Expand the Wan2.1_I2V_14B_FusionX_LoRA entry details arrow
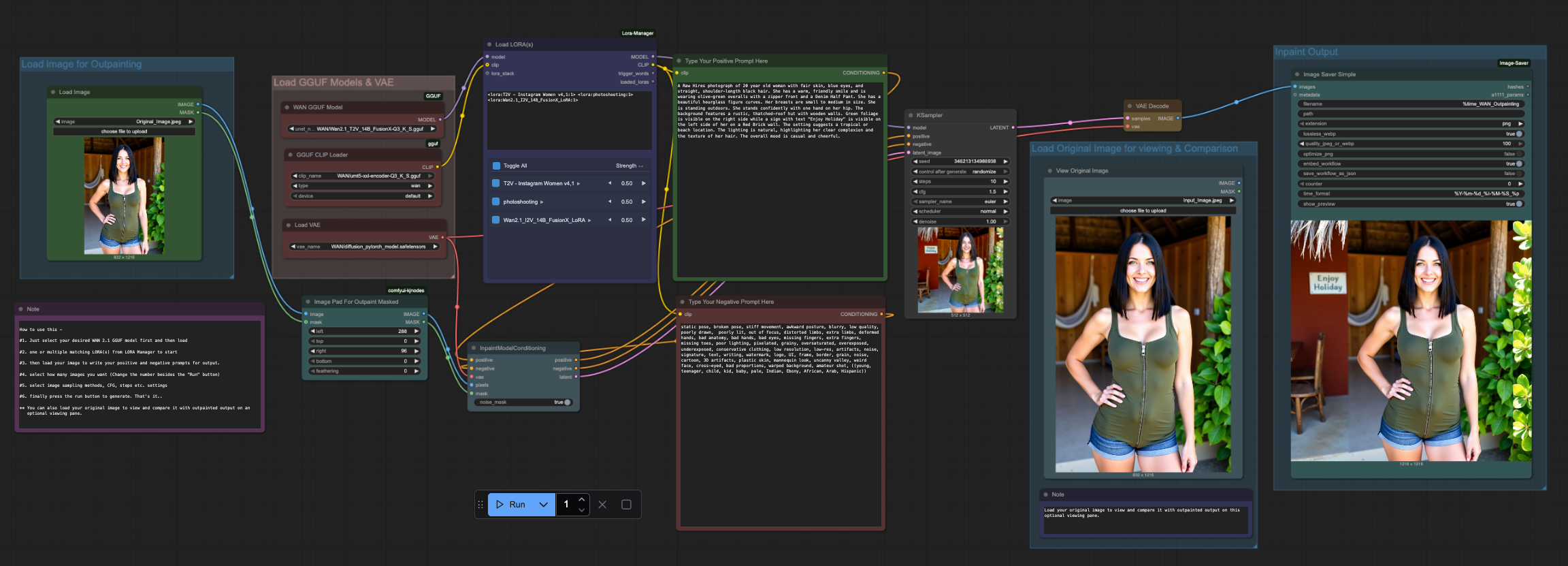 [x=589, y=220]
